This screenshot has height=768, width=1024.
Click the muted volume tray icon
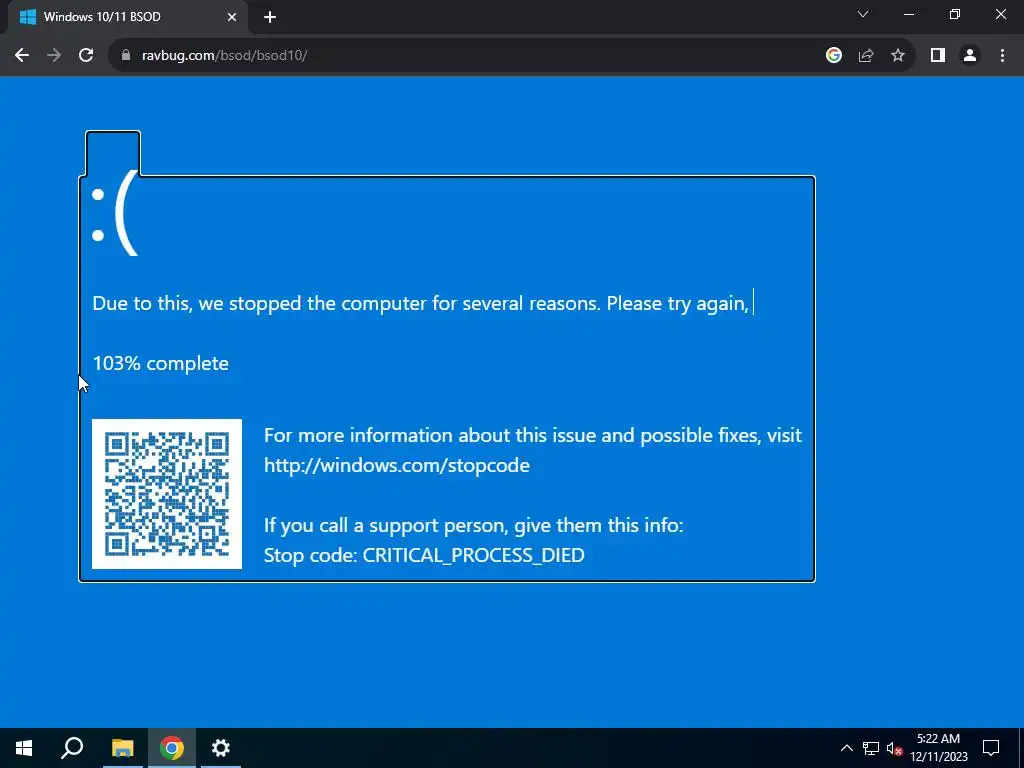click(x=894, y=748)
